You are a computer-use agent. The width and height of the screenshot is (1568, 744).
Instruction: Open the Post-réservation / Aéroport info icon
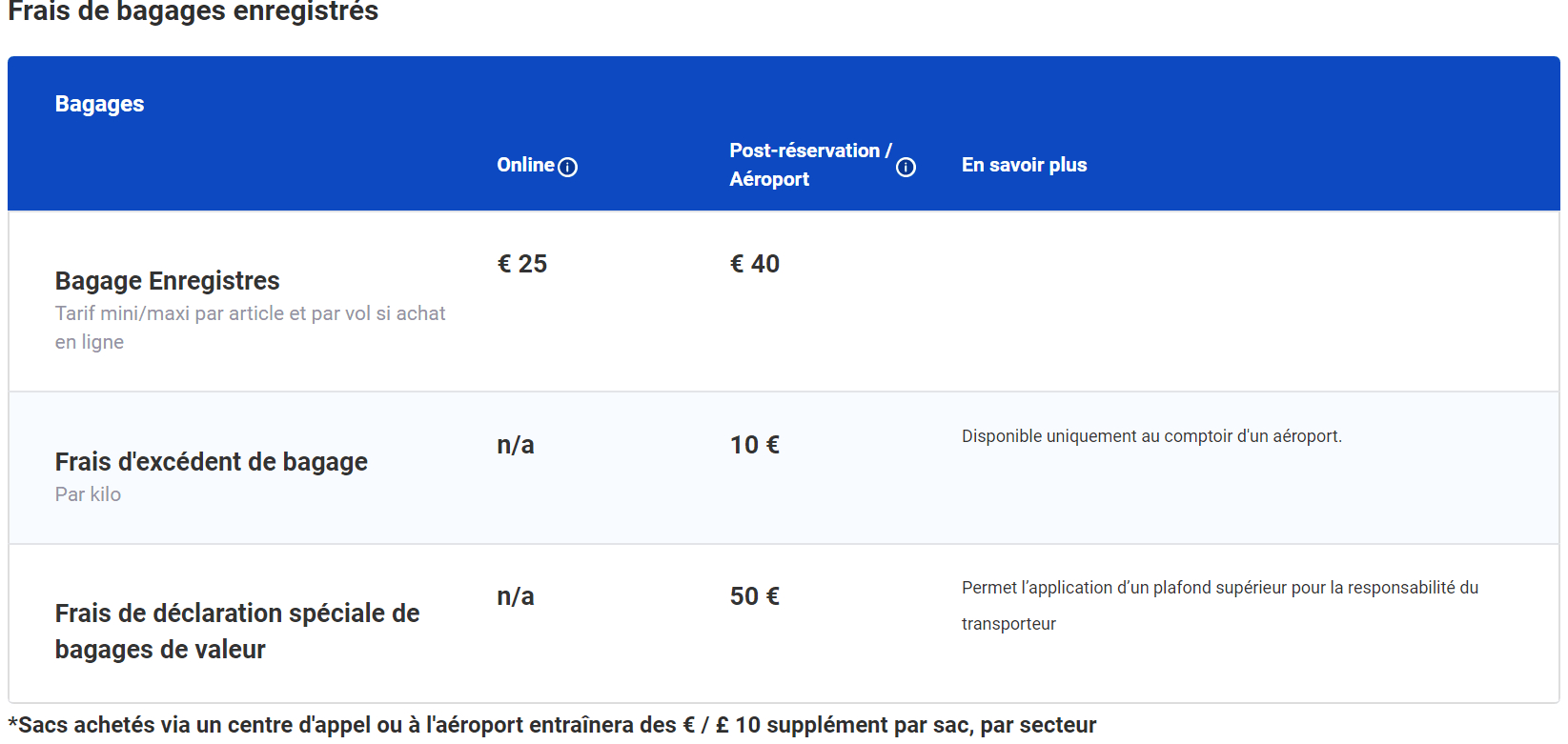tap(906, 168)
